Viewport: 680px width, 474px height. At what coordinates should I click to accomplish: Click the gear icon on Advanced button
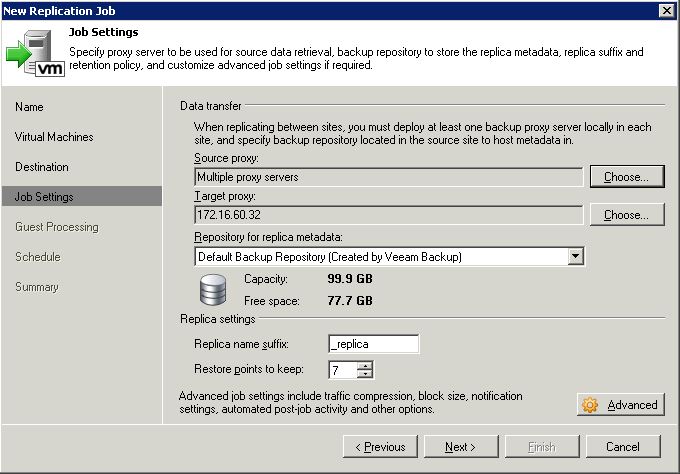[590, 405]
